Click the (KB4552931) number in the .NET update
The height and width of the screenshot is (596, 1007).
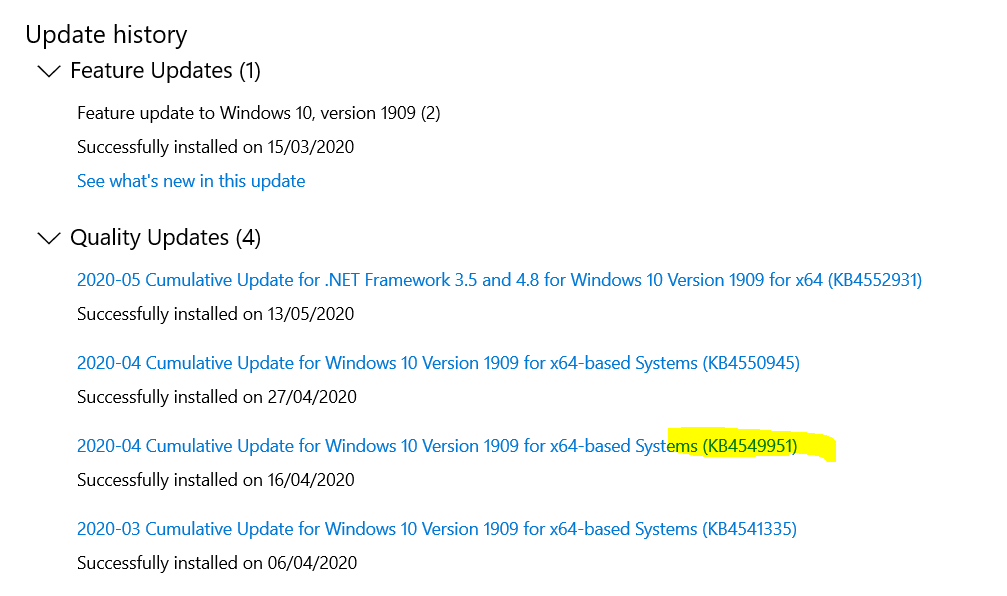pyautogui.click(x=873, y=280)
